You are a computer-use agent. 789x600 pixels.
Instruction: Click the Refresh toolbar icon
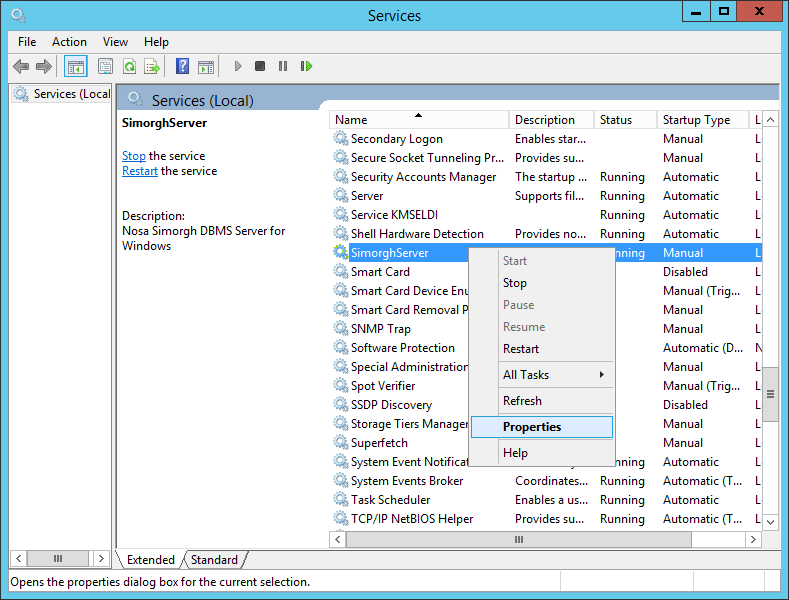[129, 66]
